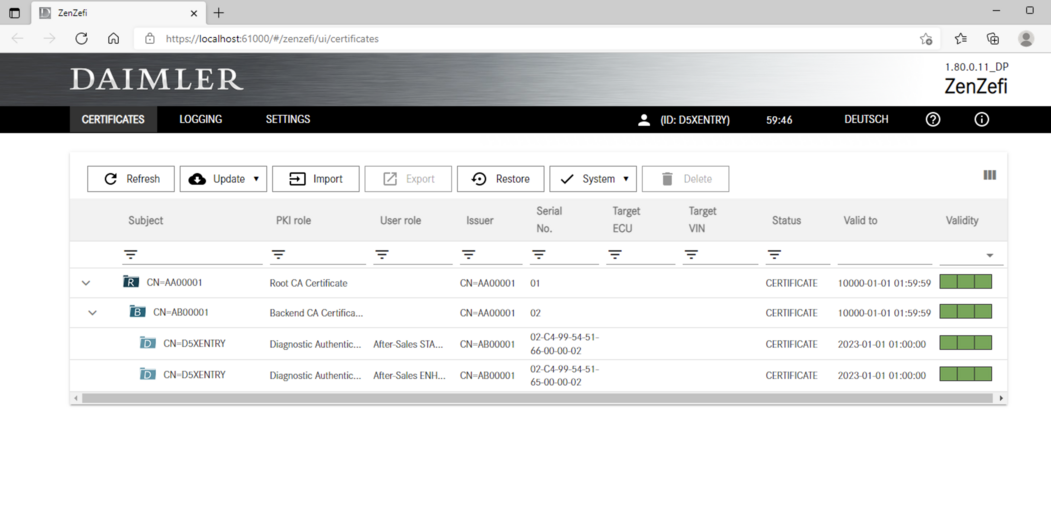Click the DAIMLER logo

pyautogui.click(x=156, y=79)
